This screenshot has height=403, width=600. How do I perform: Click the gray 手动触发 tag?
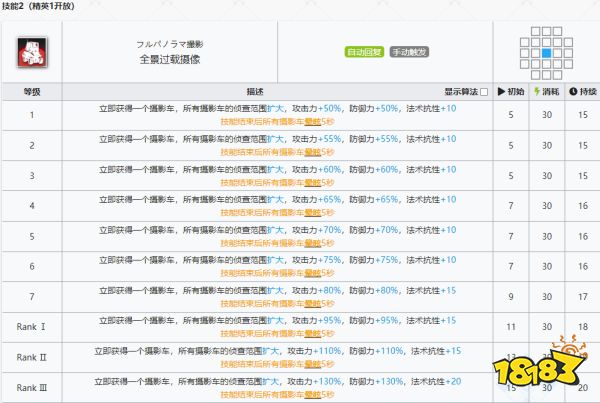tap(409, 52)
